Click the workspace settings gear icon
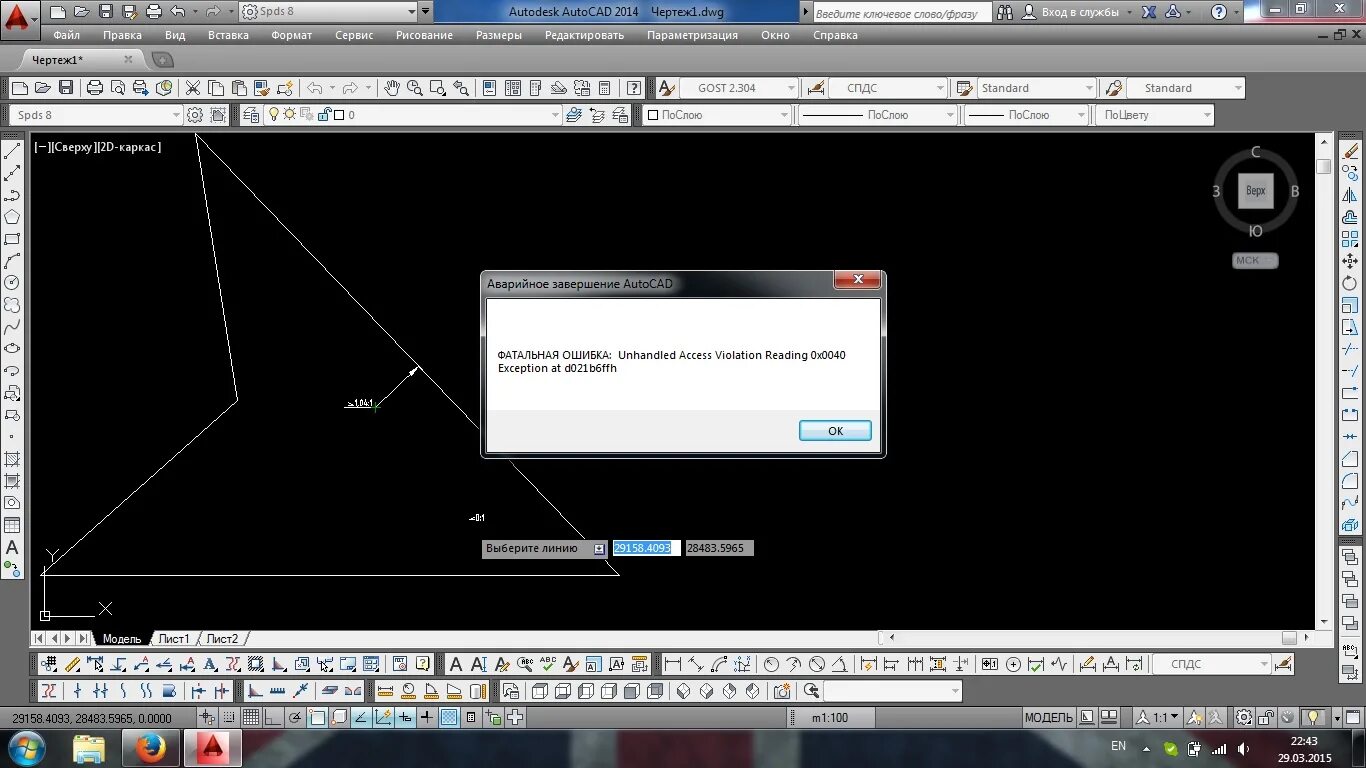The image size is (1366, 768). coord(195,115)
